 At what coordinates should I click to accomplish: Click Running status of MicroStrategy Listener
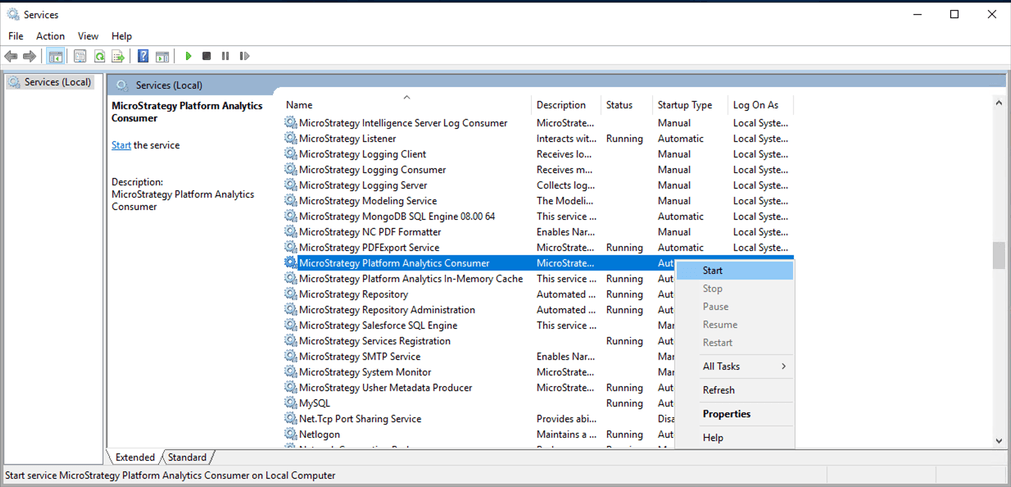point(624,139)
